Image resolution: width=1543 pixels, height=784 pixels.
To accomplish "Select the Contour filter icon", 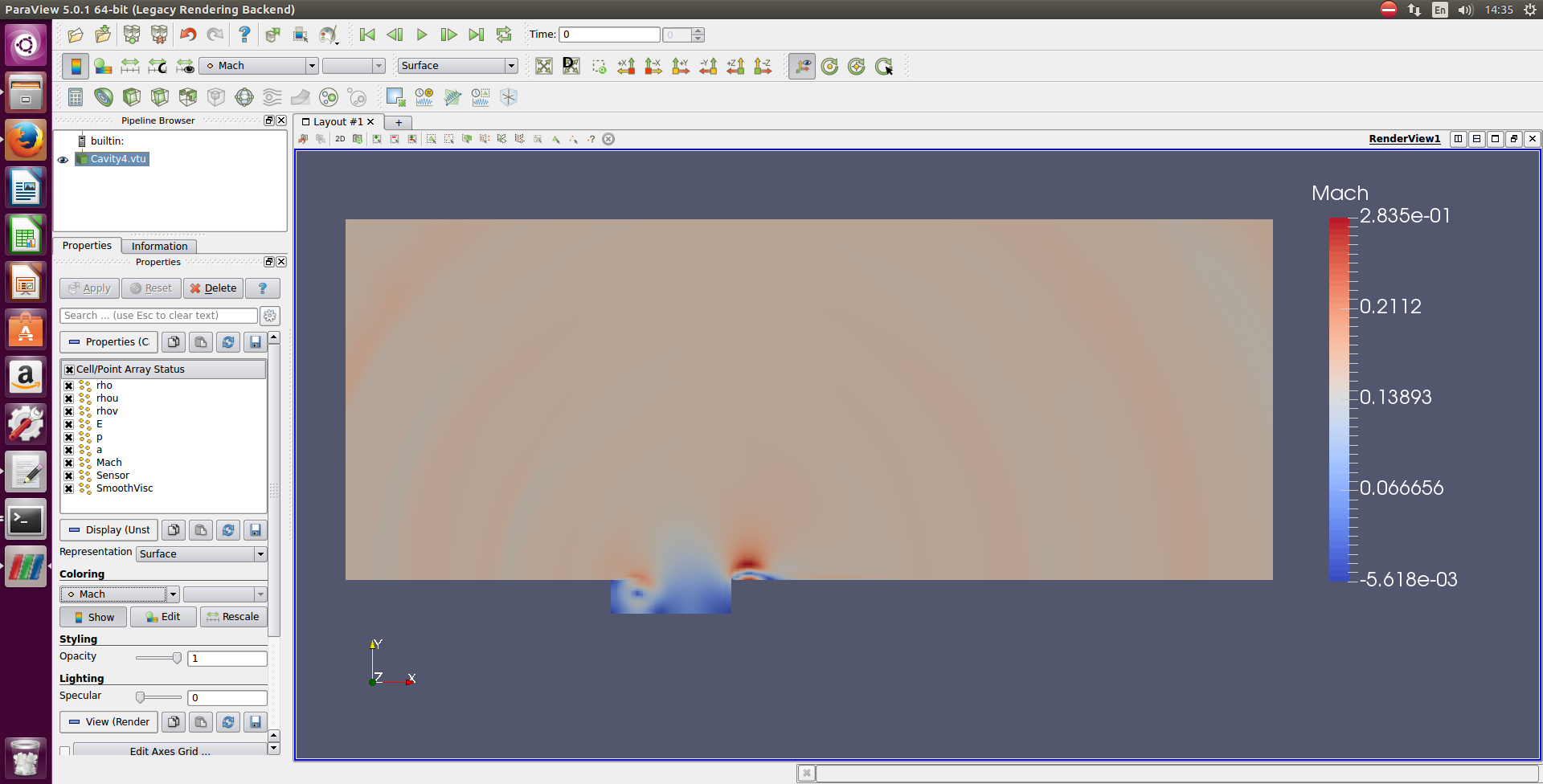I will [x=104, y=97].
